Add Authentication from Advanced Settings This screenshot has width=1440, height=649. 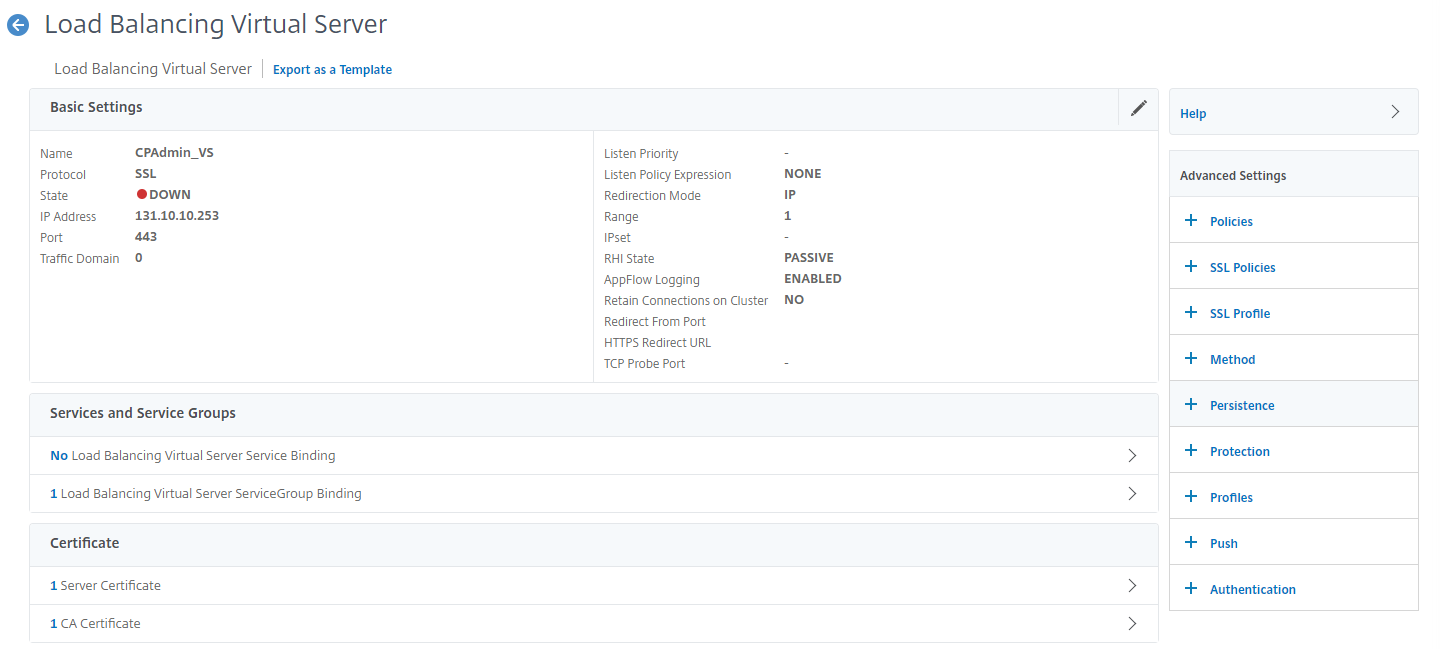(x=1252, y=590)
